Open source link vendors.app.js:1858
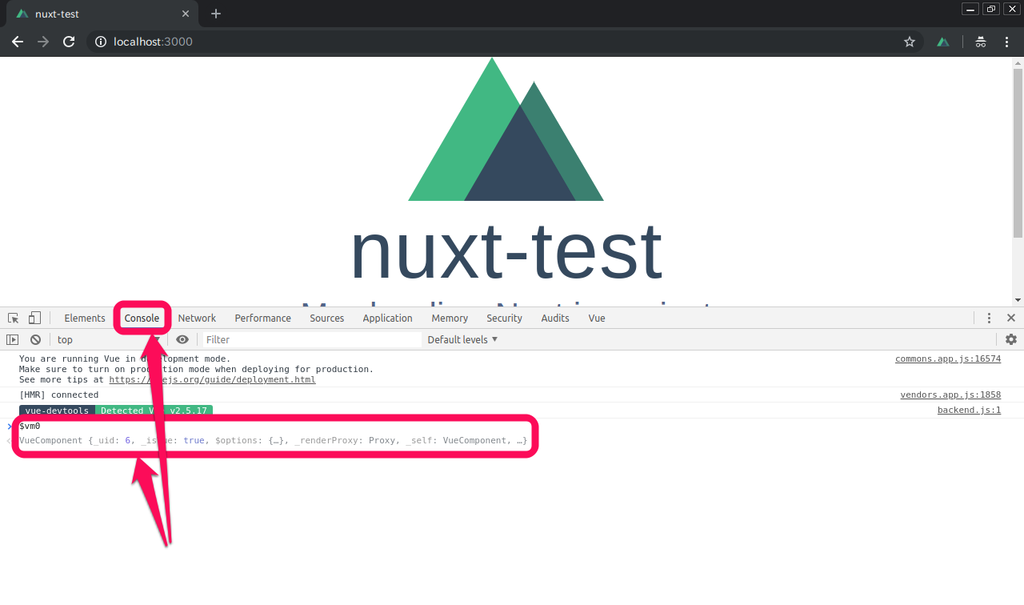This screenshot has width=1024, height=605. pyautogui.click(x=950, y=395)
